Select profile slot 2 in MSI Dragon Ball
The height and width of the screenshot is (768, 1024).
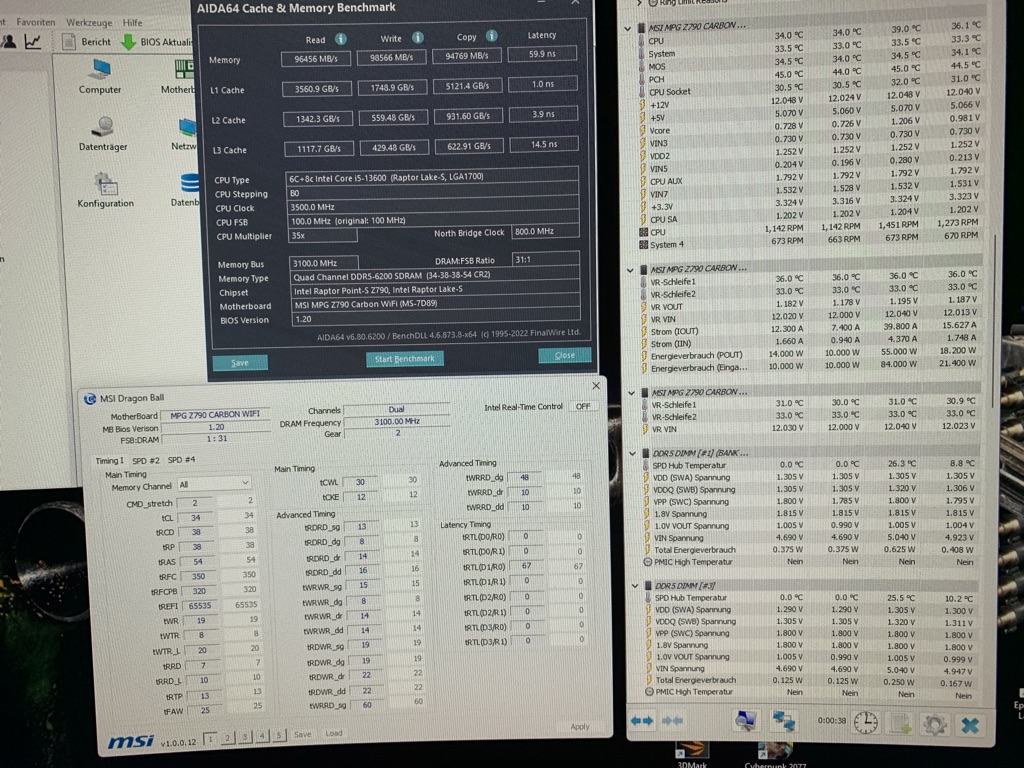(x=227, y=737)
